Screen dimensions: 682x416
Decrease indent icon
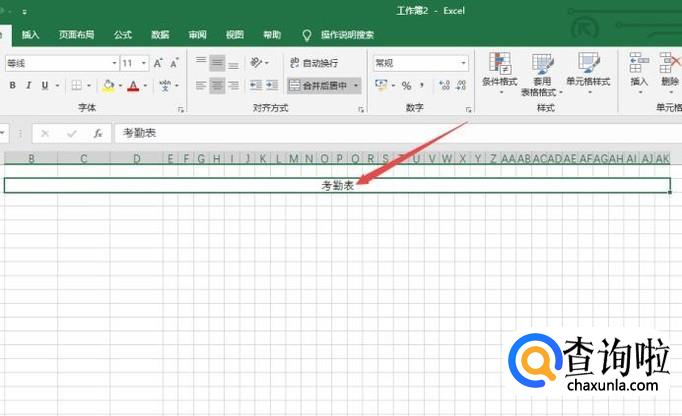pyautogui.click(x=255, y=85)
